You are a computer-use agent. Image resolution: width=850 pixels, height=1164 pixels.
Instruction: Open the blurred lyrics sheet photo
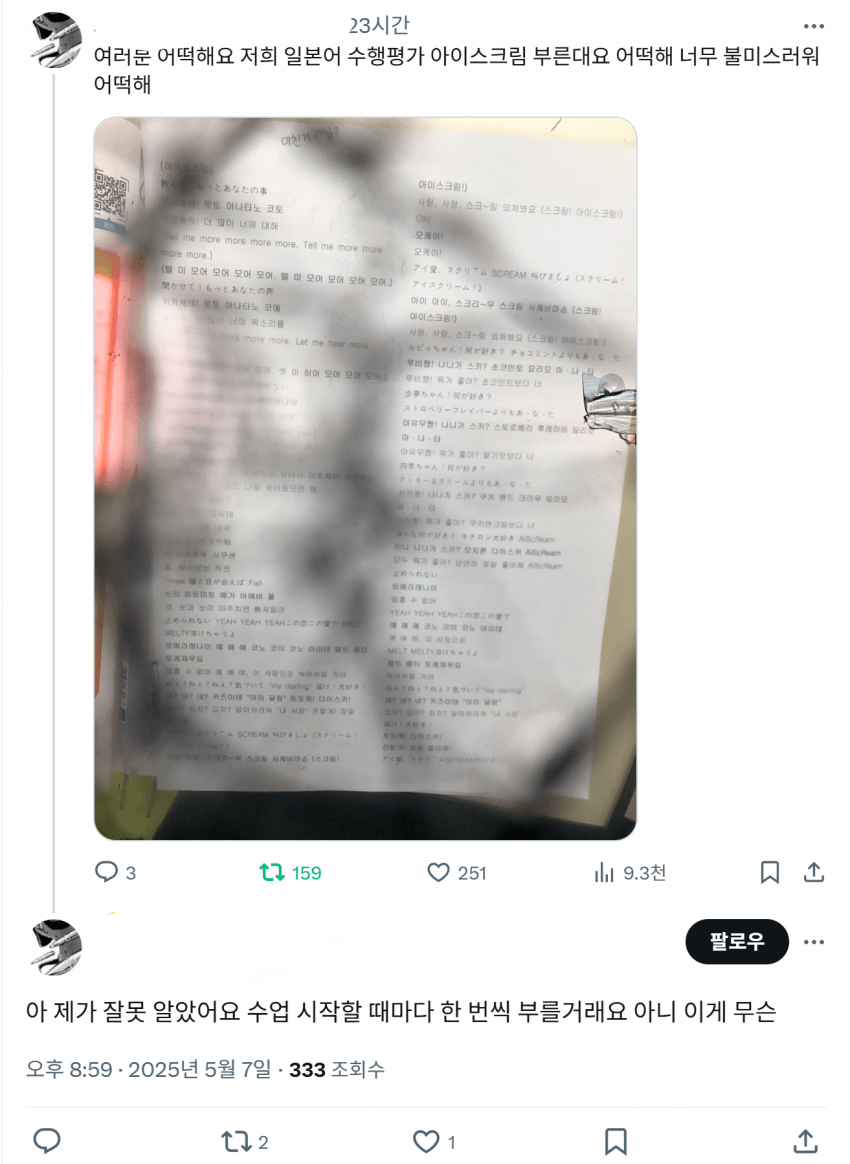click(x=365, y=478)
